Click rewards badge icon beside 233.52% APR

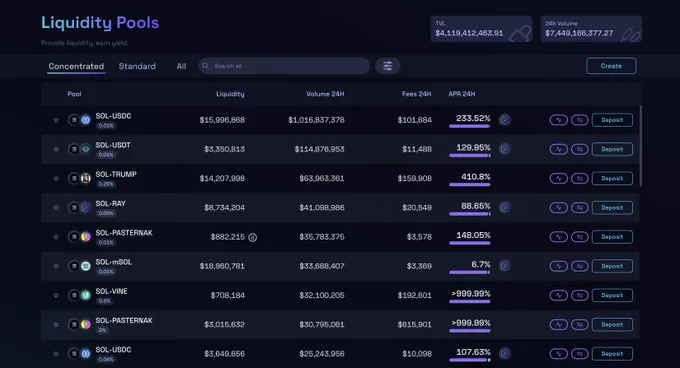click(x=504, y=120)
